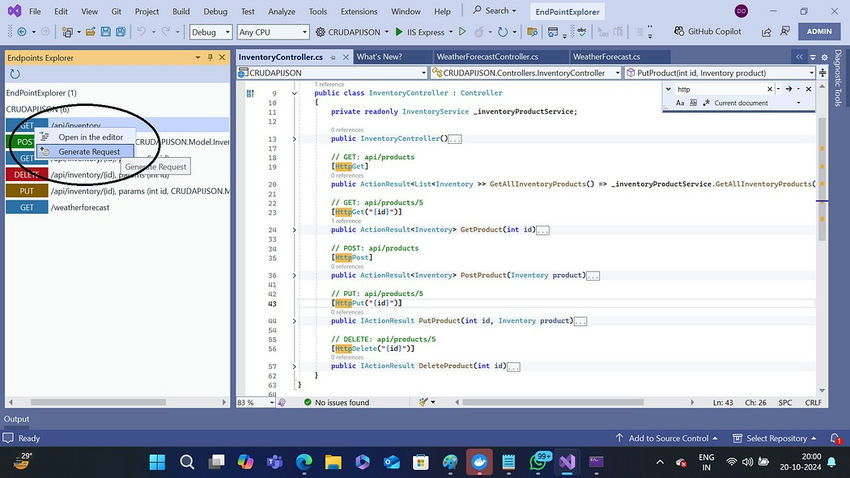850x478 pixels.
Task: Choose Generate Request from the context menu
Action: point(88,152)
